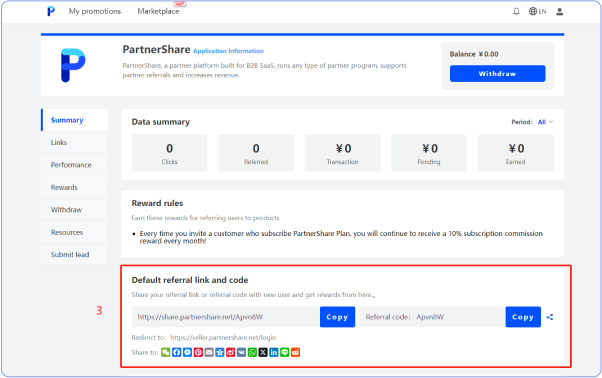Share referral link to WeChat
The height and width of the screenshot is (378, 602).
coord(165,352)
